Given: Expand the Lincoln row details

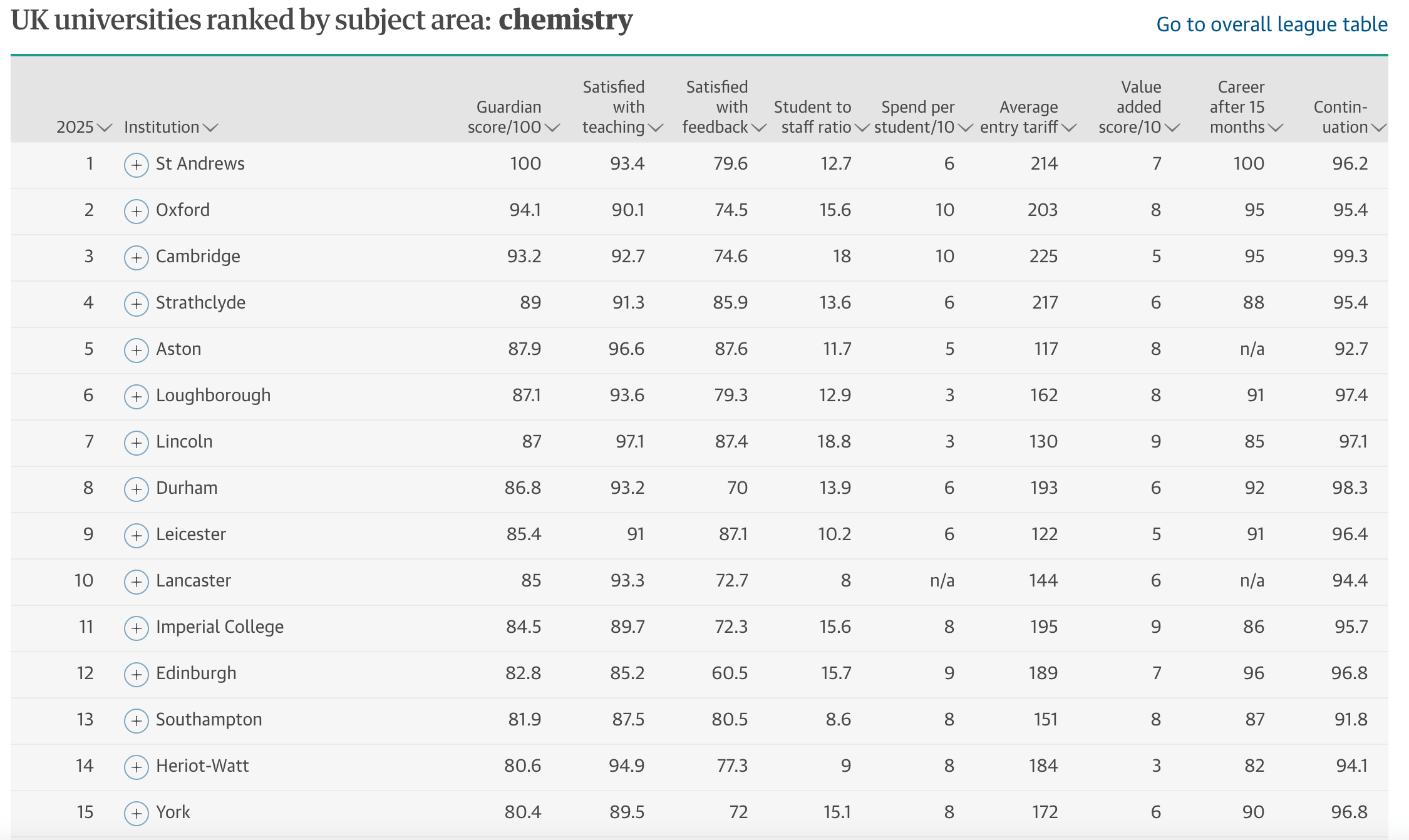Looking at the screenshot, I should coord(136,443).
